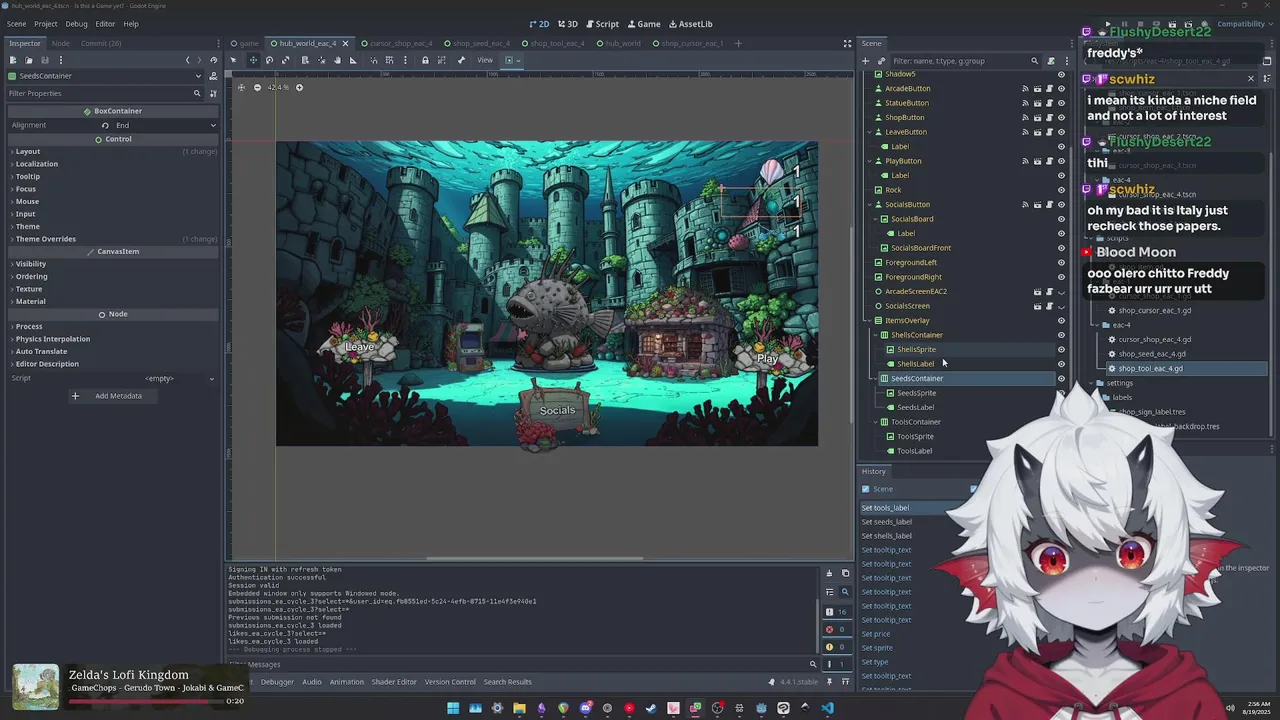The height and width of the screenshot is (720, 1280).
Task: Open Alignment dropdown showing End
Action: coord(165,125)
